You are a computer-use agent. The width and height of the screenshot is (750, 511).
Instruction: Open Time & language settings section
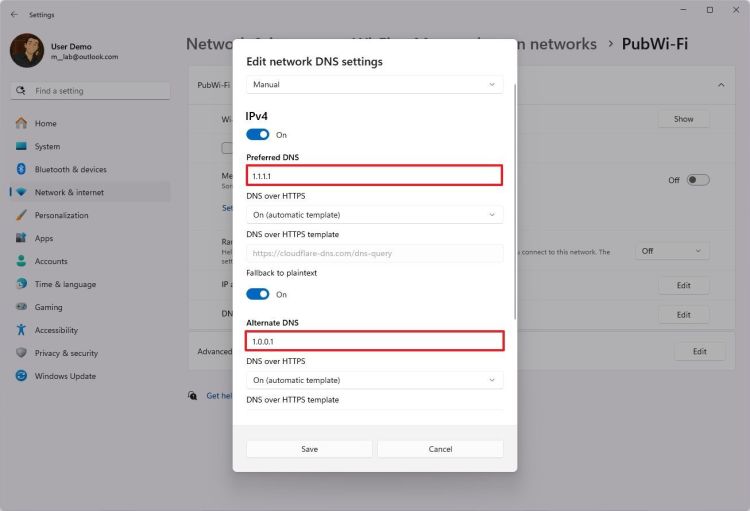[x=65, y=284]
